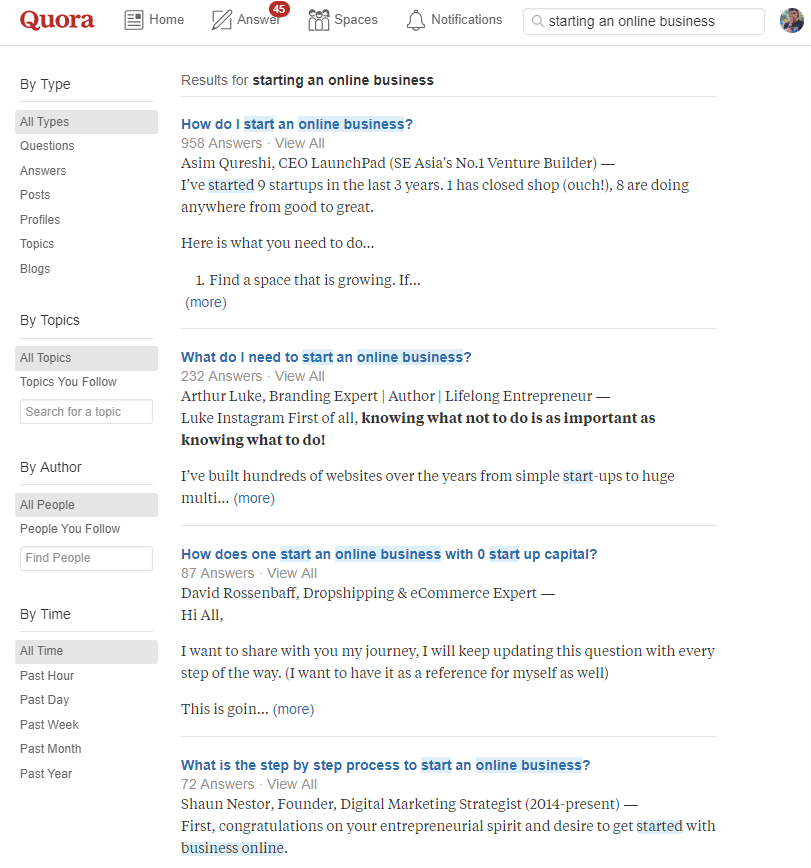
Task: Select the All People filter
Action: click(x=86, y=505)
